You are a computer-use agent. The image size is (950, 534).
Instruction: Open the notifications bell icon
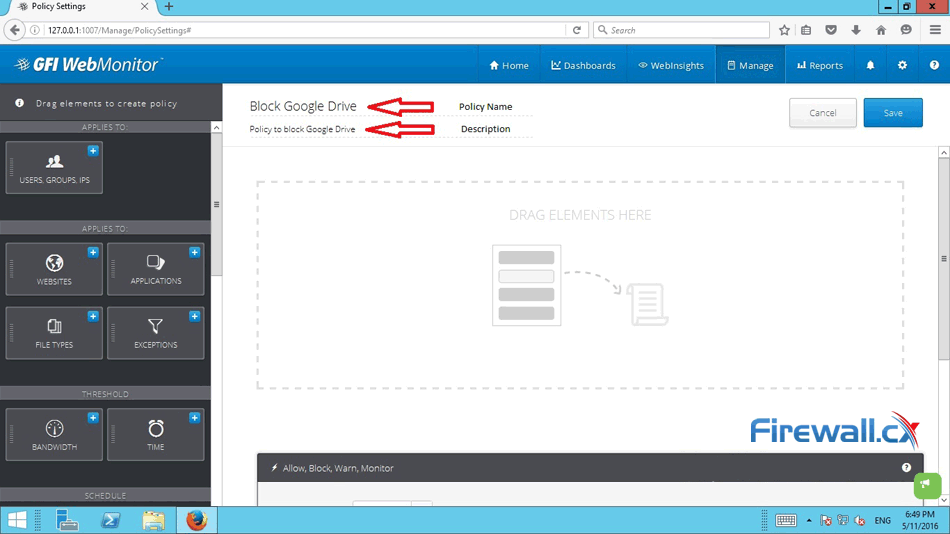click(870, 65)
